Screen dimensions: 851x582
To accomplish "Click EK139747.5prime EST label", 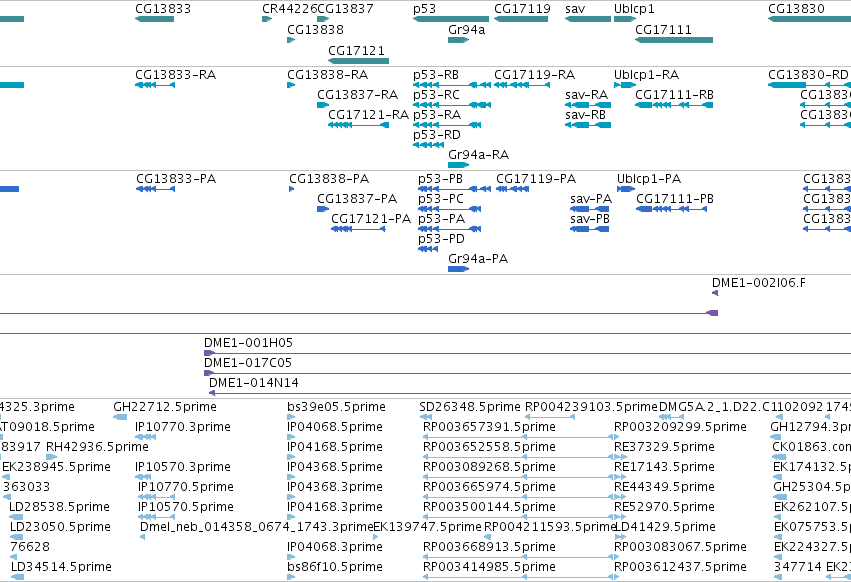I will click(427, 527).
